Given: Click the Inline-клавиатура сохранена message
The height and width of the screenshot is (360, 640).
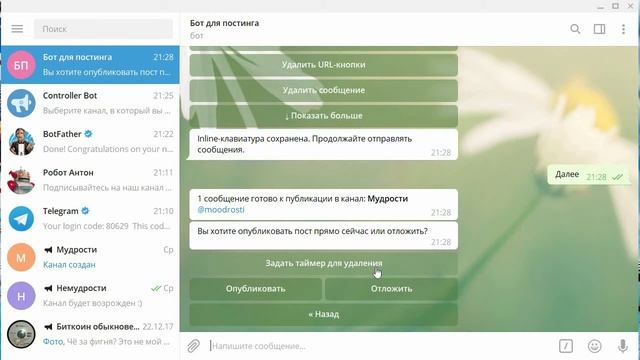Looking at the screenshot, I should pos(323,144).
